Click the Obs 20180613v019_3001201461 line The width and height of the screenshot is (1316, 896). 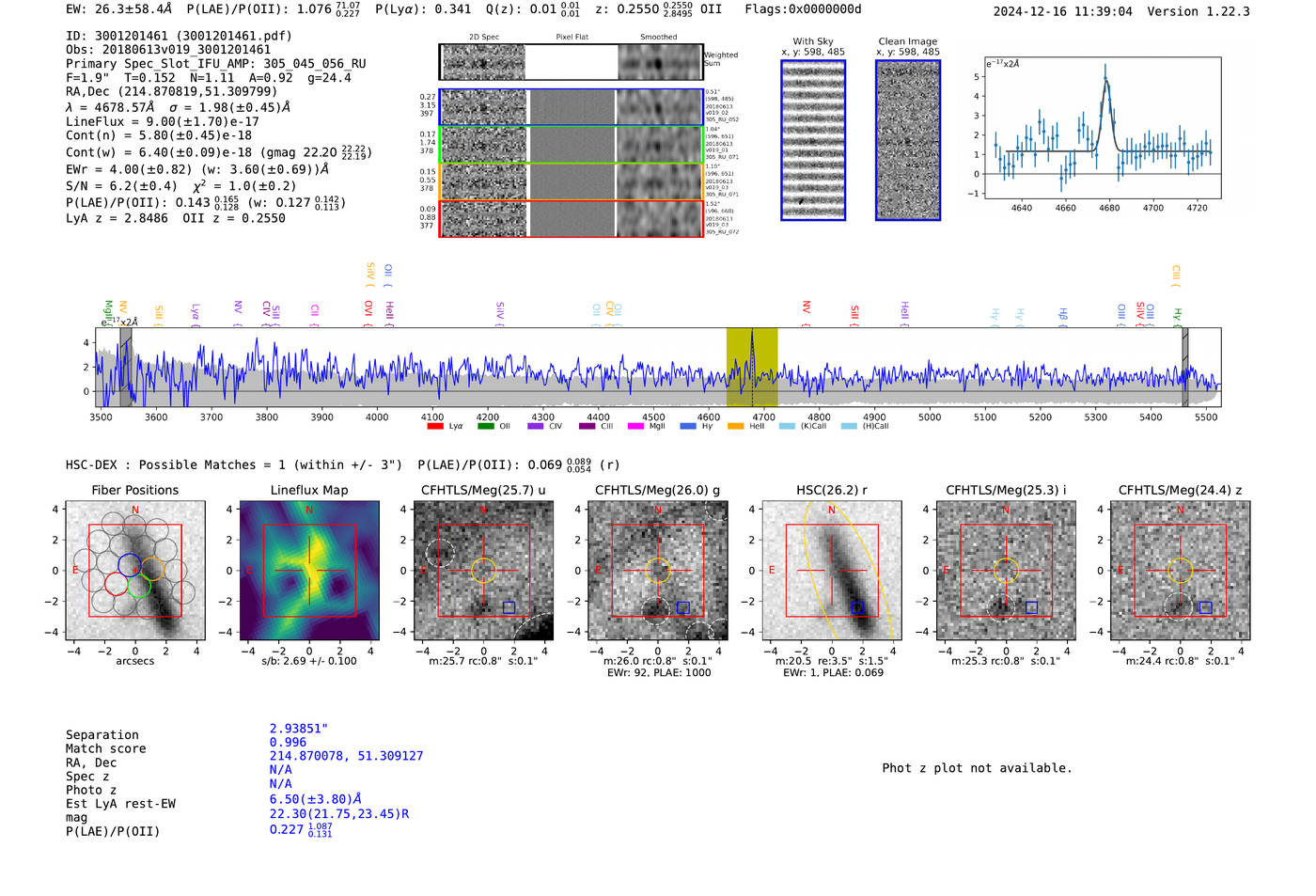[x=168, y=50]
